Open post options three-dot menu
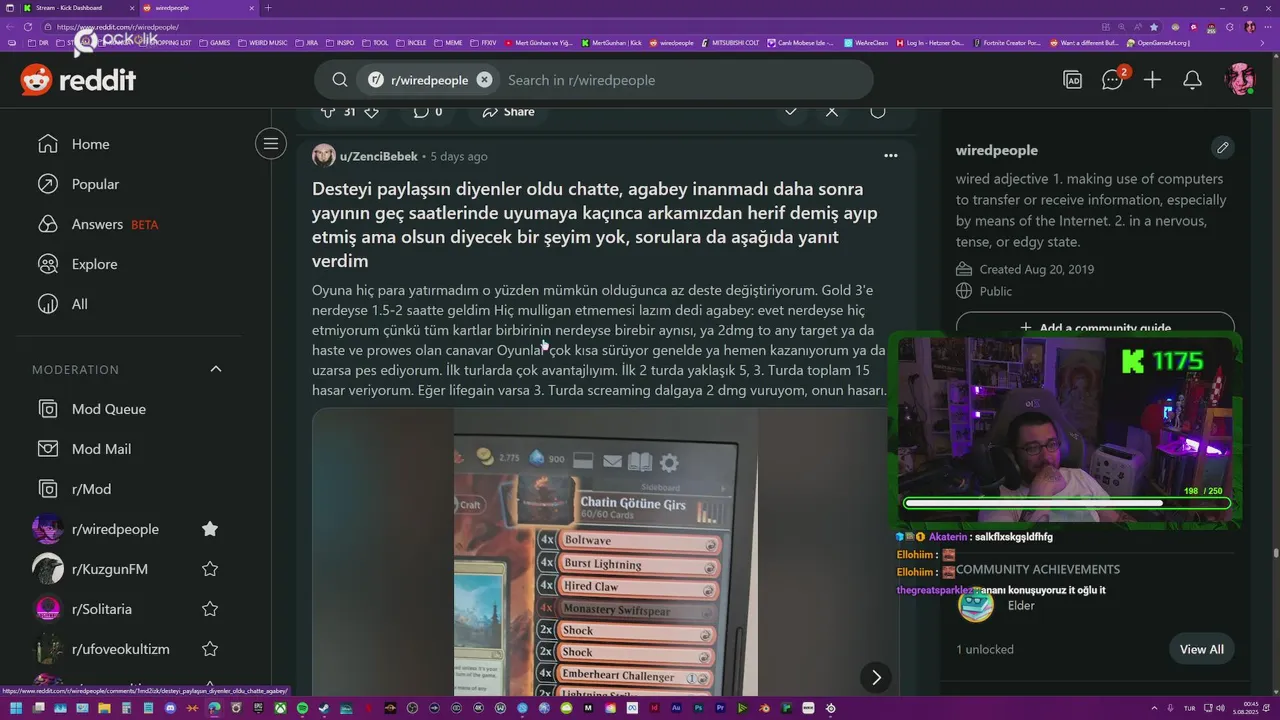The image size is (1280, 720). [x=891, y=156]
